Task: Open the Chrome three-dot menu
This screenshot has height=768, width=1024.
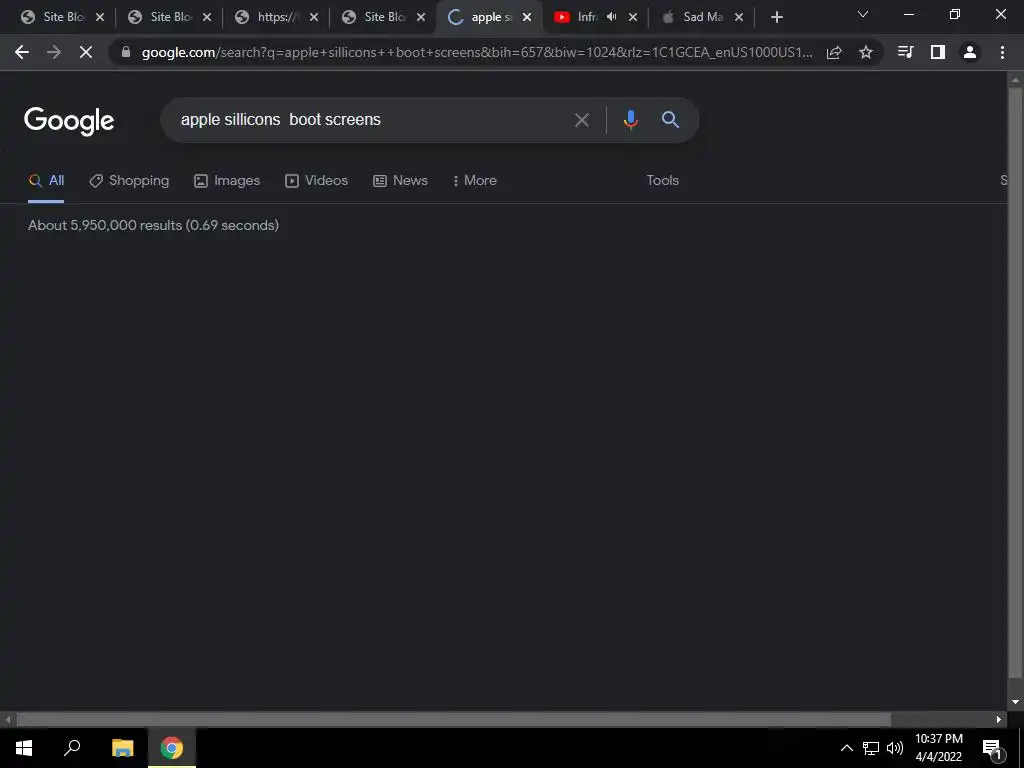Action: [1002, 52]
